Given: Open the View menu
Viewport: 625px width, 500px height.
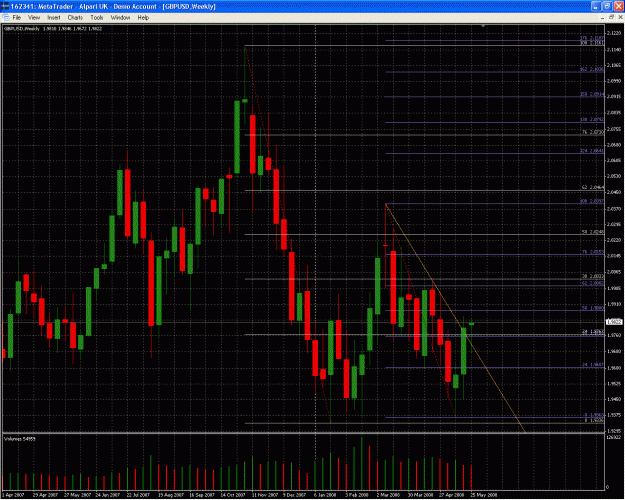Looking at the screenshot, I should (x=34, y=18).
